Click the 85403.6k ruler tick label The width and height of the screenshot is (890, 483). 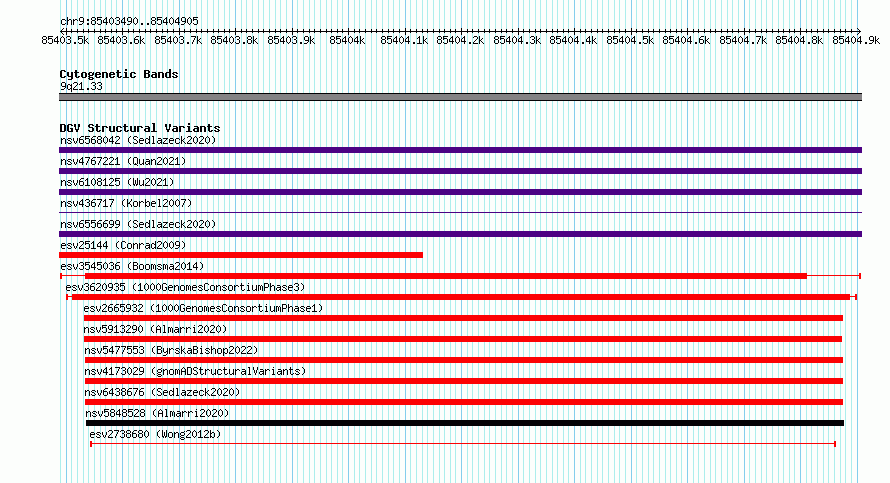[x=121, y=40]
